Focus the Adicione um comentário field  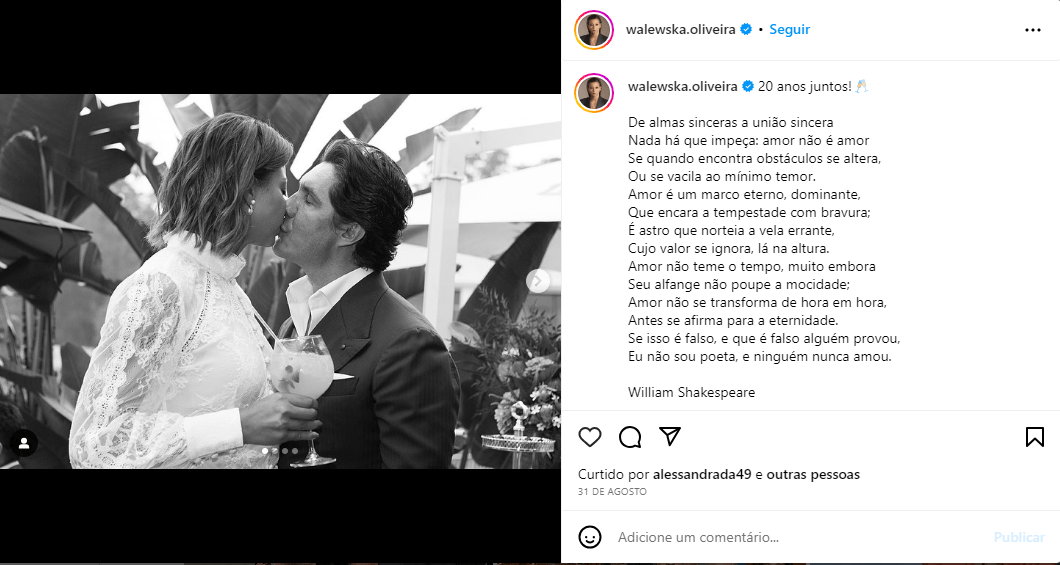pos(798,537)
